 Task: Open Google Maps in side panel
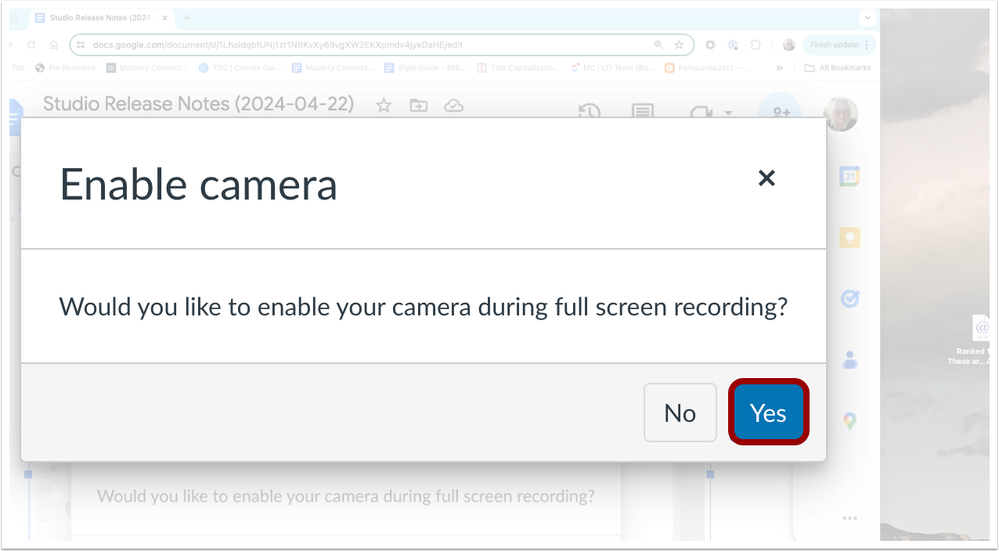click(x=849, y=420)
